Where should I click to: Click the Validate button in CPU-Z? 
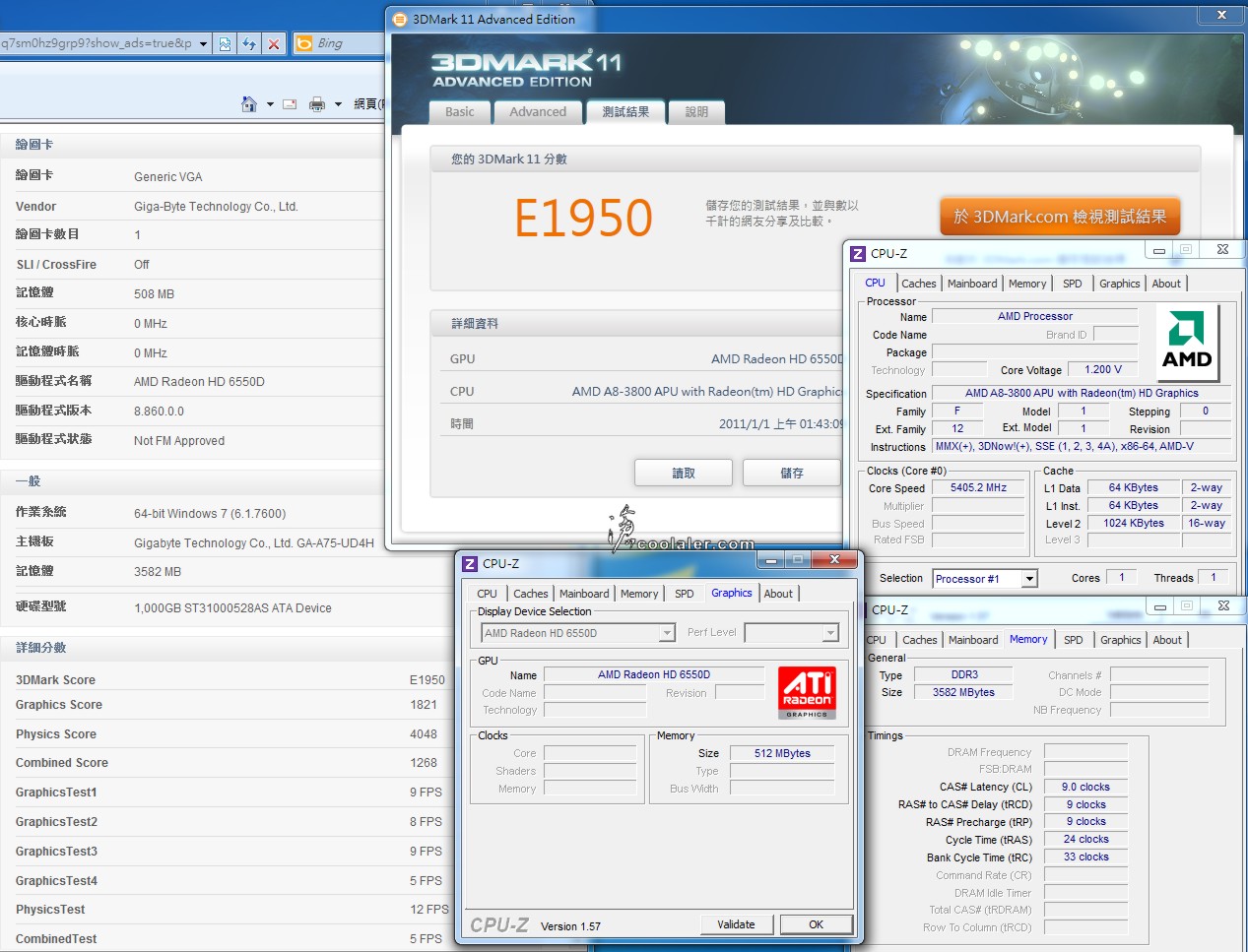point(736,924)
